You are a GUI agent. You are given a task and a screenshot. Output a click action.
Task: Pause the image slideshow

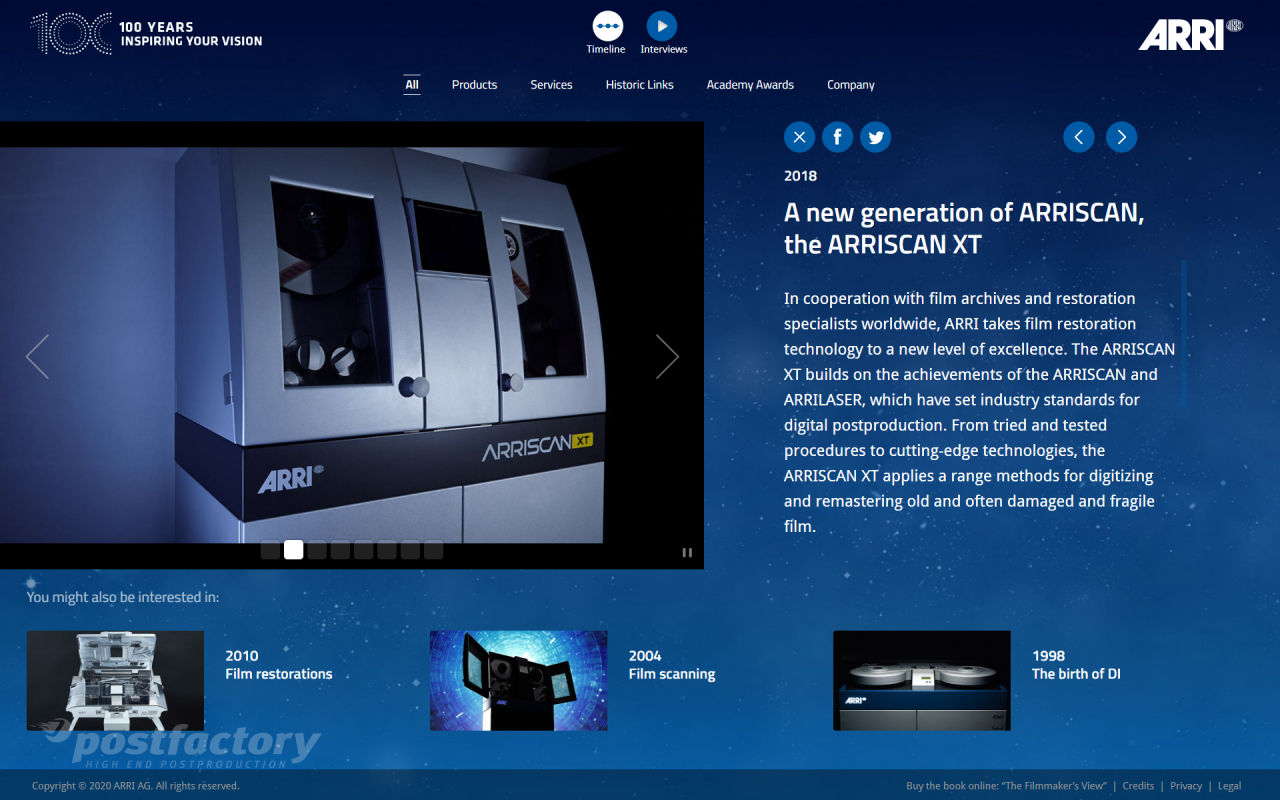(687, 552)
